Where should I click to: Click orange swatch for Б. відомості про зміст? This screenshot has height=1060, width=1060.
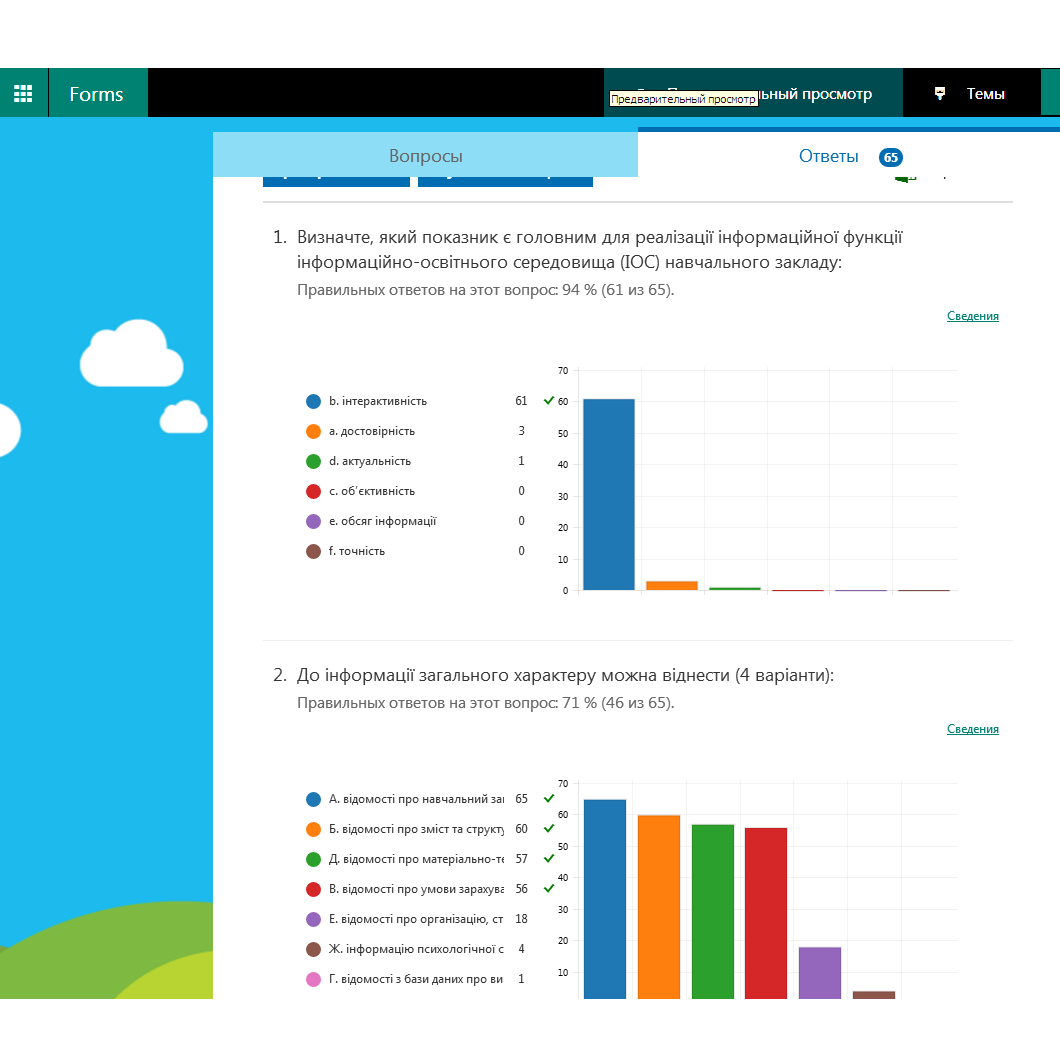click(313, 829)
